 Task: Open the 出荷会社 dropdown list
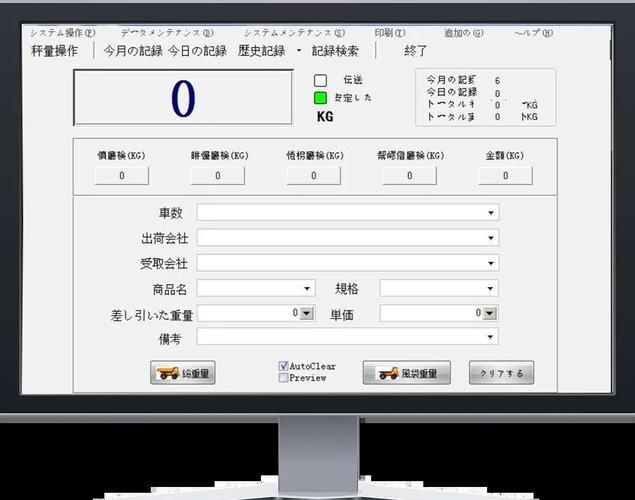click(x=490, y=238)
